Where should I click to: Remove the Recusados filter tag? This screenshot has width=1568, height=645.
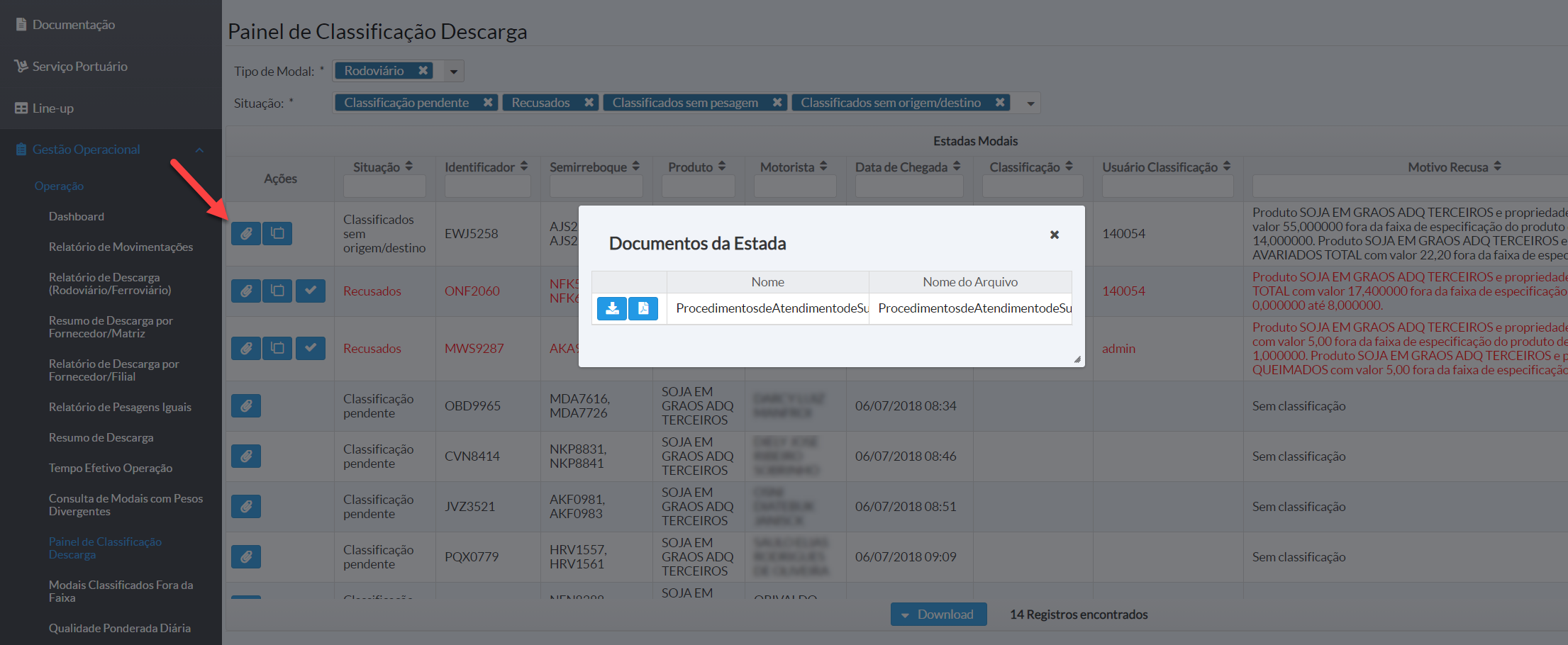point(589,103)
